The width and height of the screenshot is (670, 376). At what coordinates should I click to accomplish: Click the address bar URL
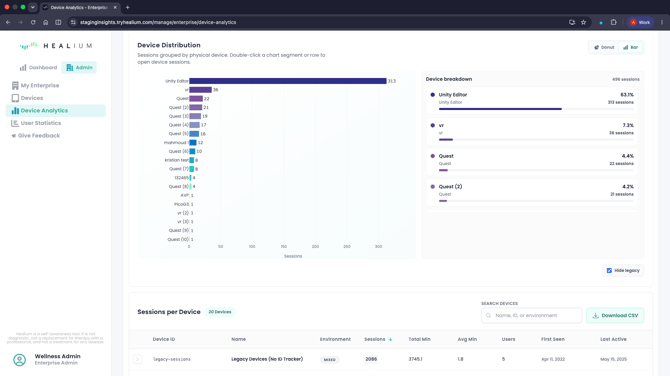tap(158, 22)
